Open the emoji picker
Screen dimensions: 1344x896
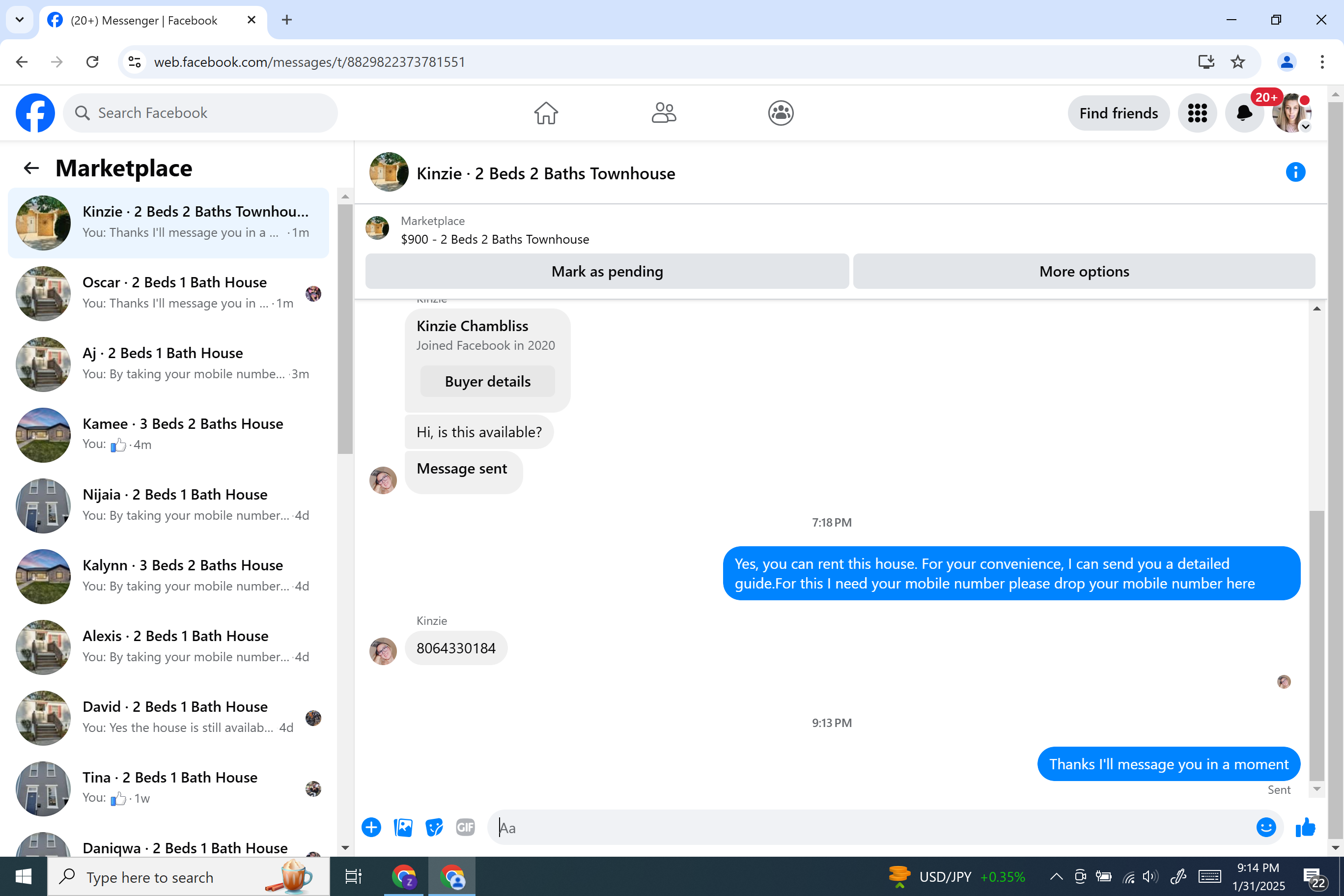[1266, 827]
